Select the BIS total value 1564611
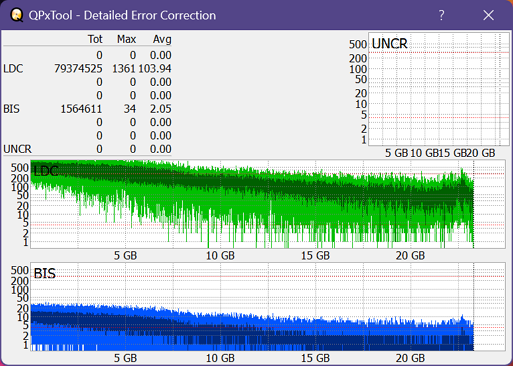Viewport: 513px width, 366px height. tap(81, 109)
